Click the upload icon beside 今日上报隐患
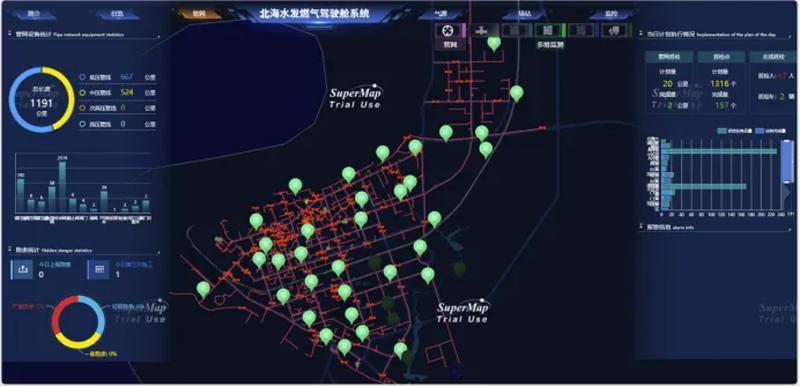Screen dimensions: 800x387 (x=22, y=269)
